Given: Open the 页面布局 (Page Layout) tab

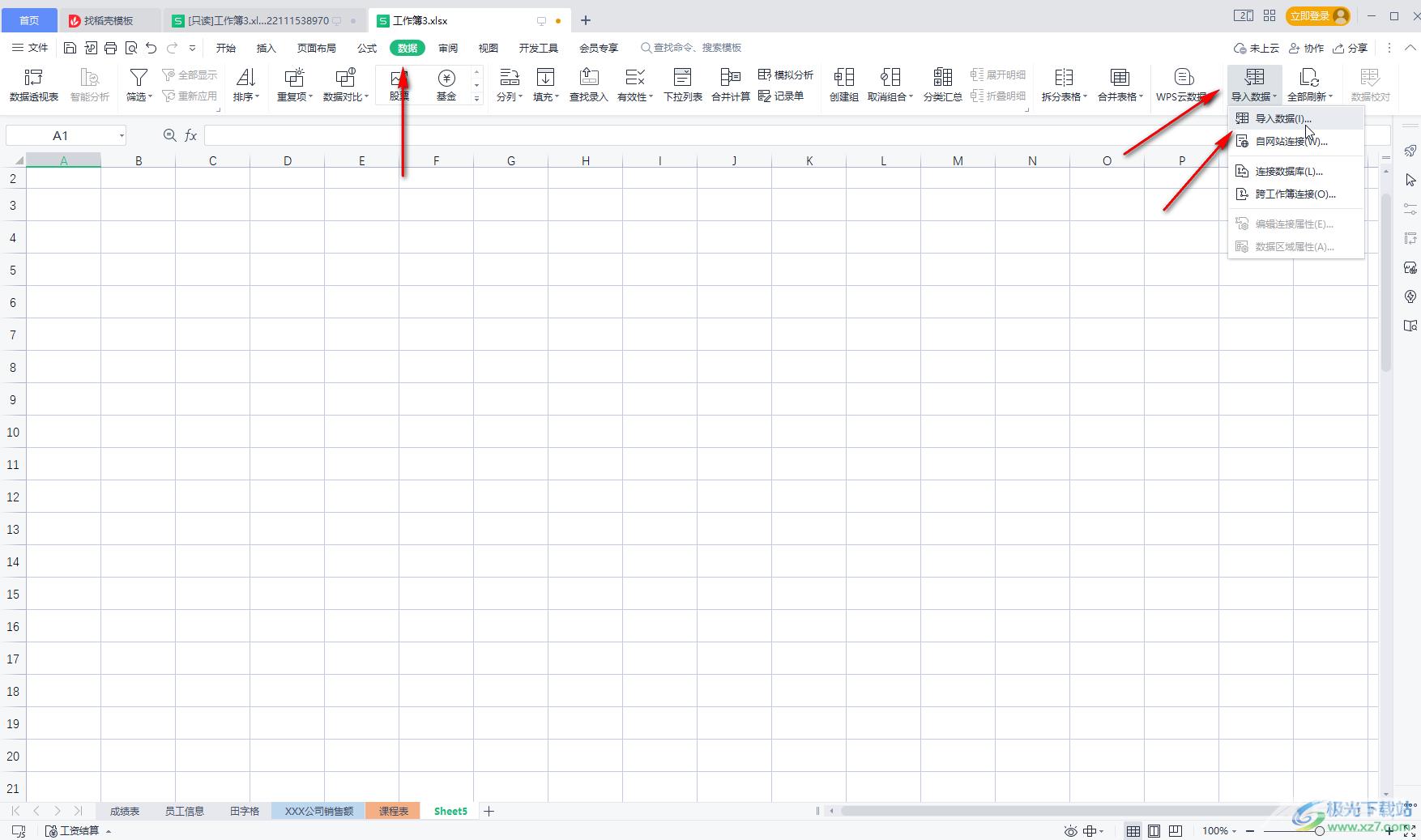Looking at the screenshot, I should click(317, 48).
